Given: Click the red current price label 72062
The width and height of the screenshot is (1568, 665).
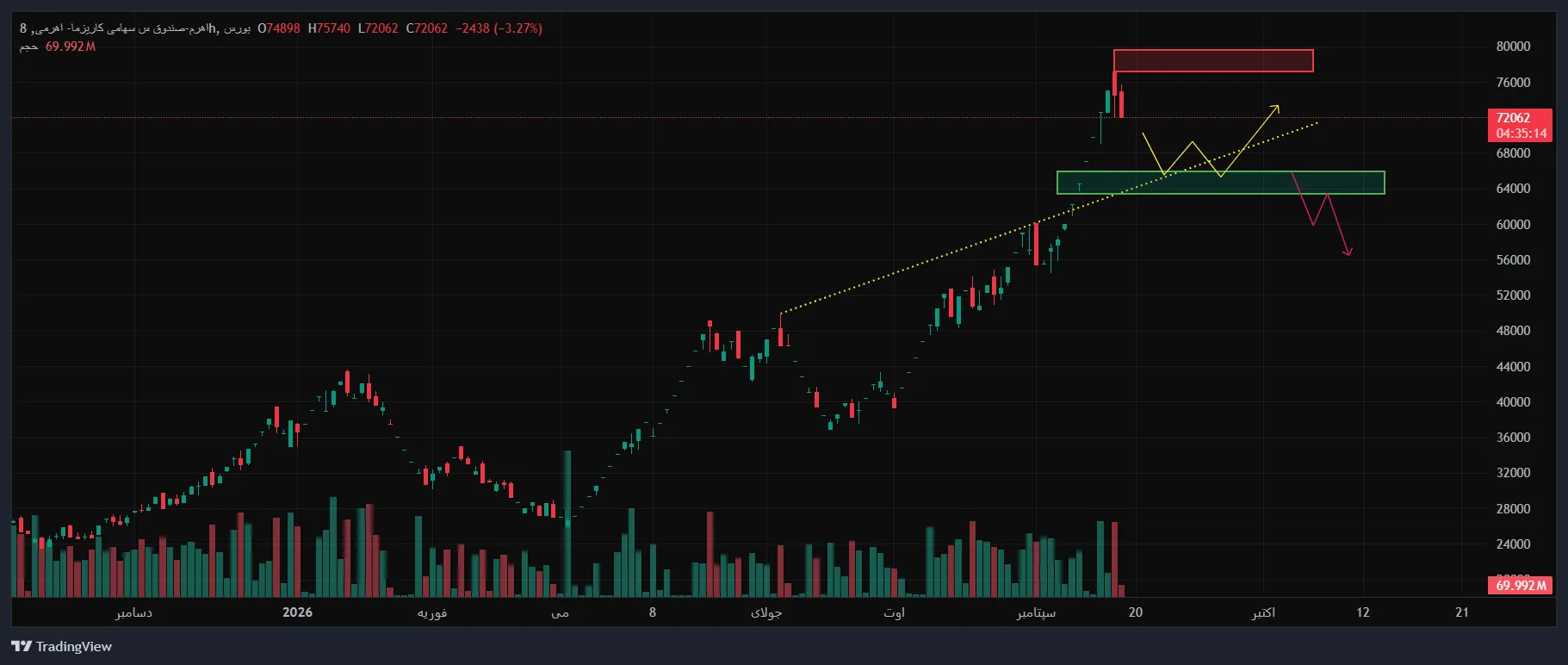Looking at the screenshot, I should [1513, 118].
